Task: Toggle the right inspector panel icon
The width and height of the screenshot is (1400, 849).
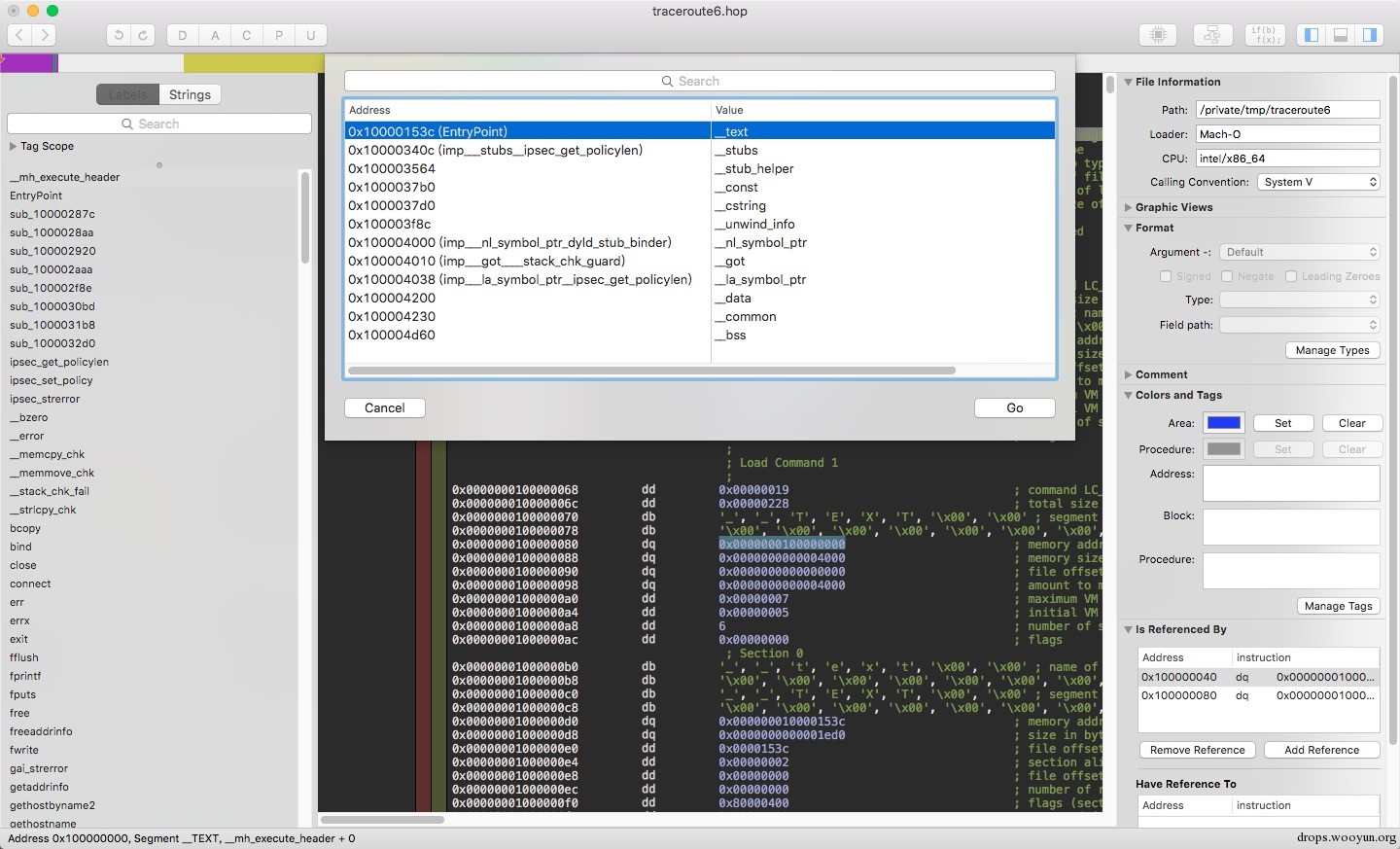Action: 1370,35
